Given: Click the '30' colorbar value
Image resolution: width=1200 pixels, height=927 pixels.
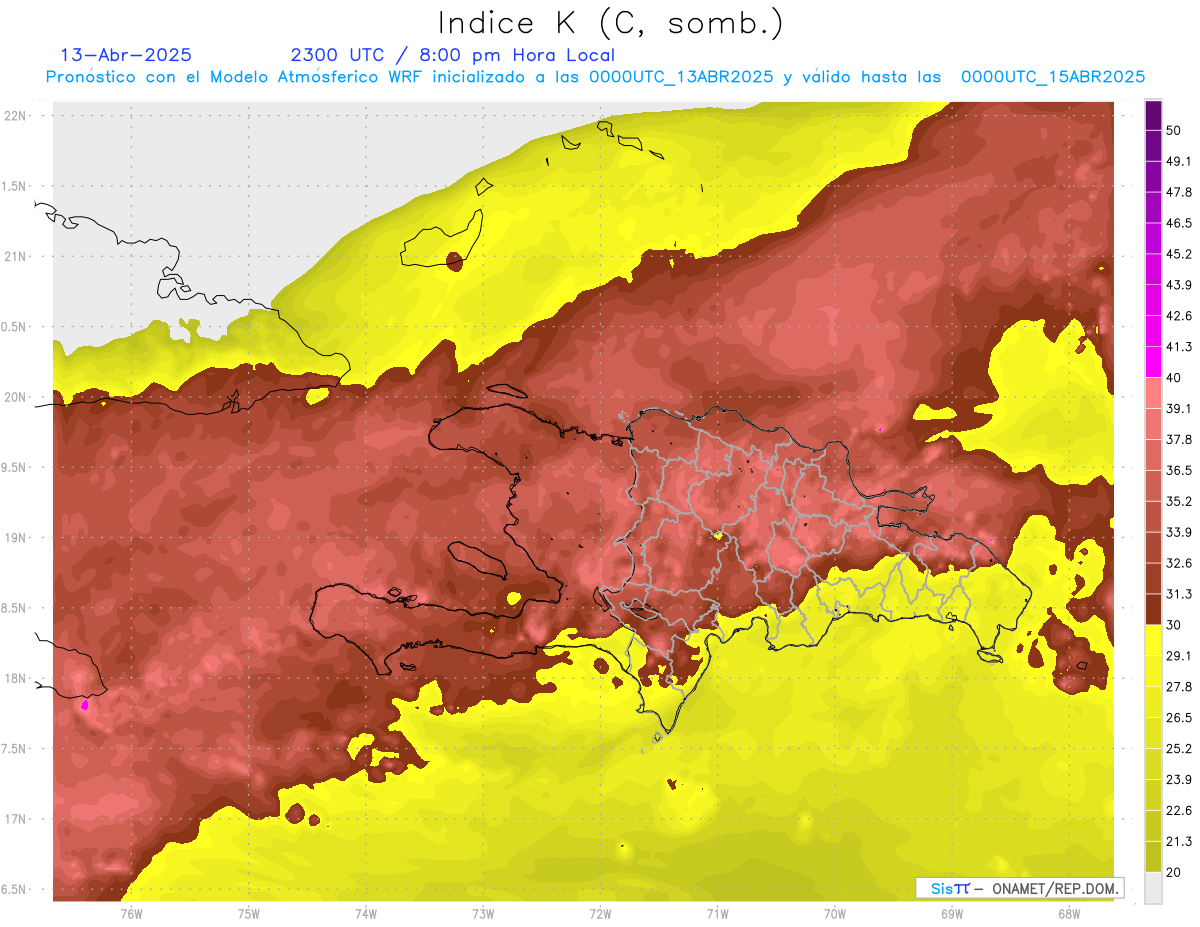Looking at the screenshot, I should pyautogui.click(x=1174, y=625).
